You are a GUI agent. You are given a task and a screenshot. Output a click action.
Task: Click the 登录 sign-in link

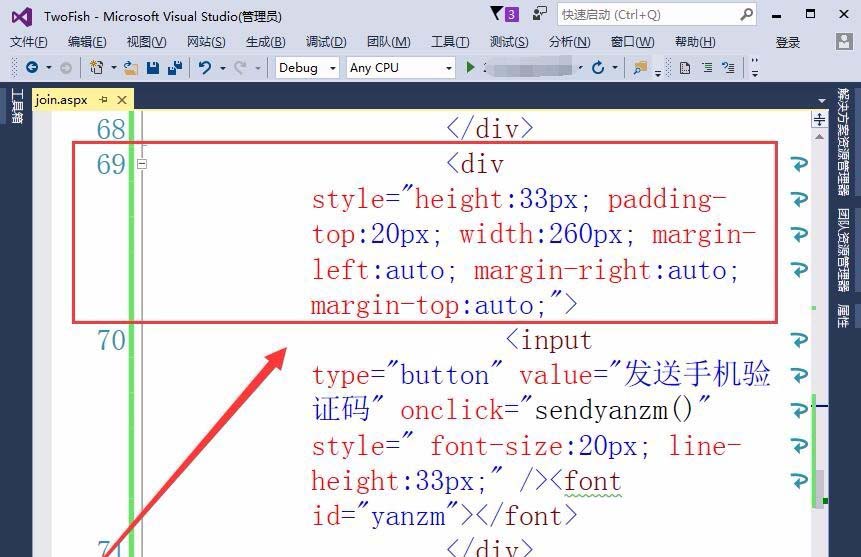click(x=787, y=42)
